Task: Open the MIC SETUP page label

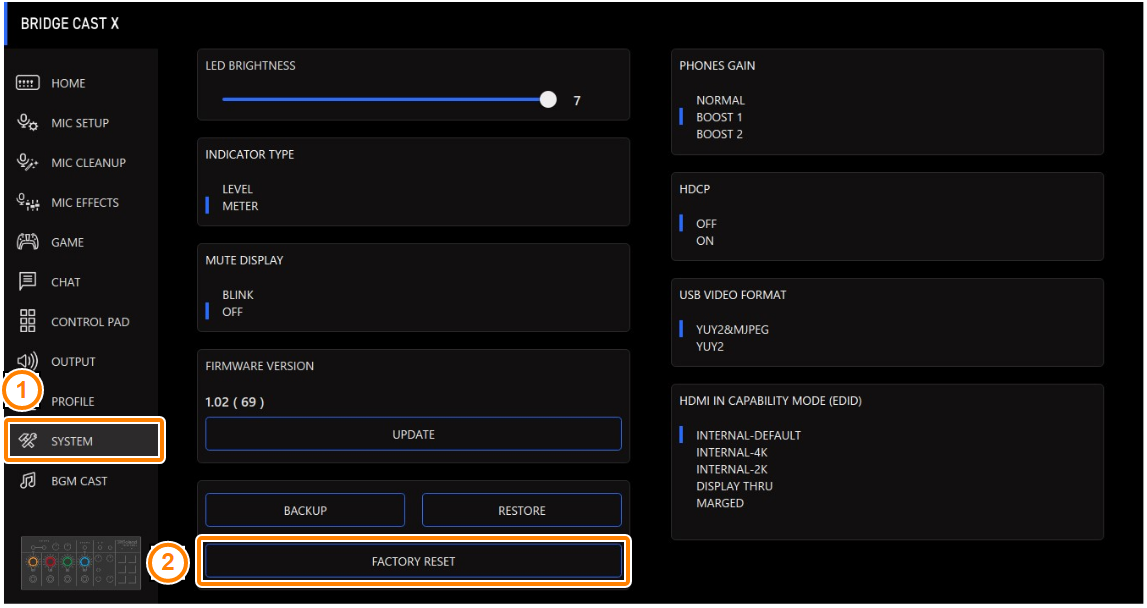Action: pos(80,123)
